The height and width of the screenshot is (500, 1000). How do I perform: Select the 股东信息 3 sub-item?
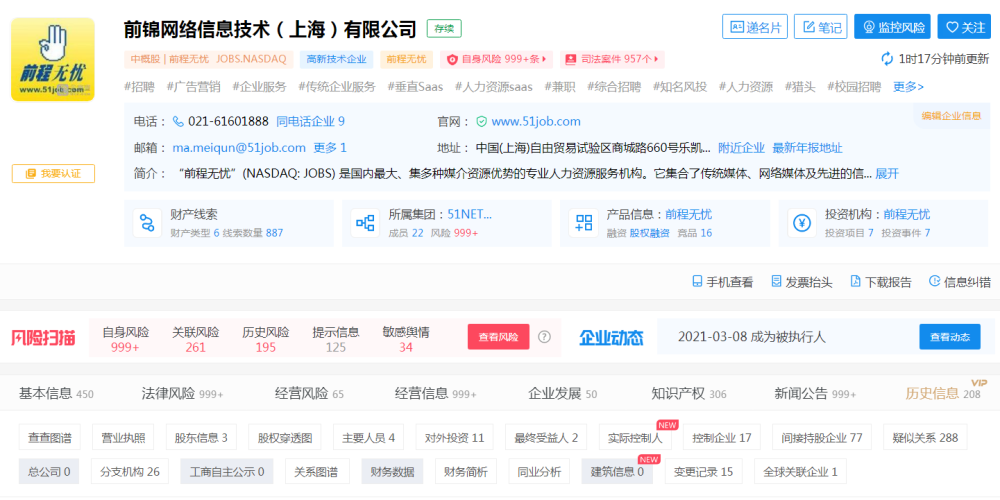(x=201, y=438)
